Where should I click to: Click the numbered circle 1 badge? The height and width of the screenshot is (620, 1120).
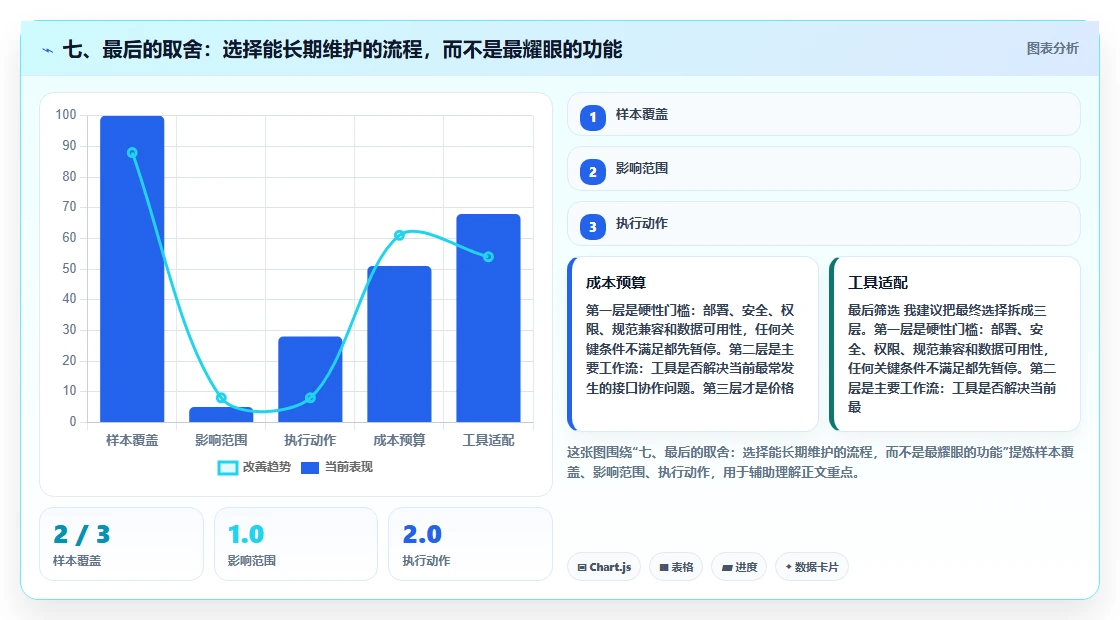pyautogui.click(x=592, y=117)
